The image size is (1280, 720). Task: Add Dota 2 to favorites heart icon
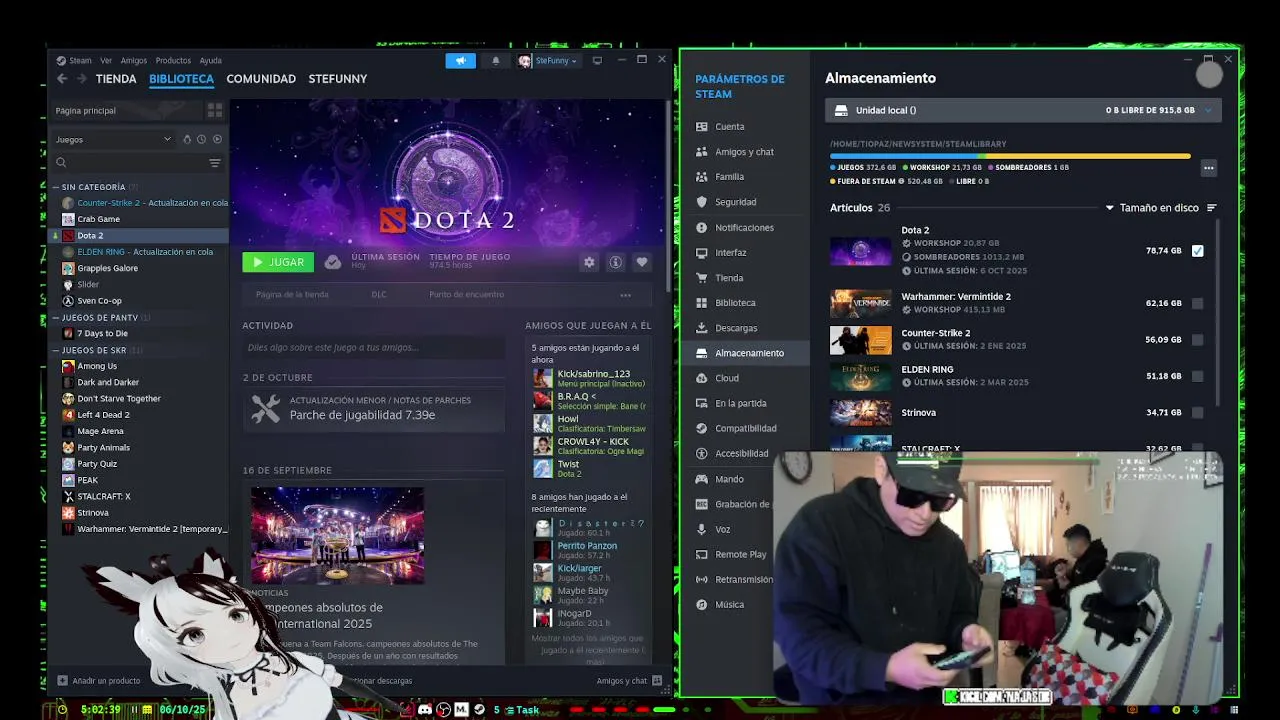(642, 262)
